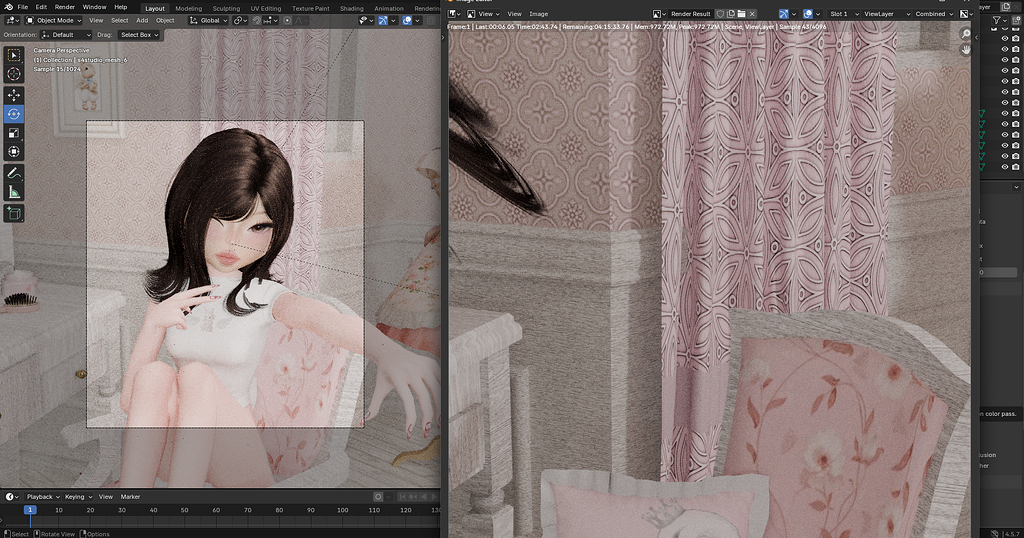Open the Object Mode dropdown
Screen dimensions: 1024x538
coord(53,20)
